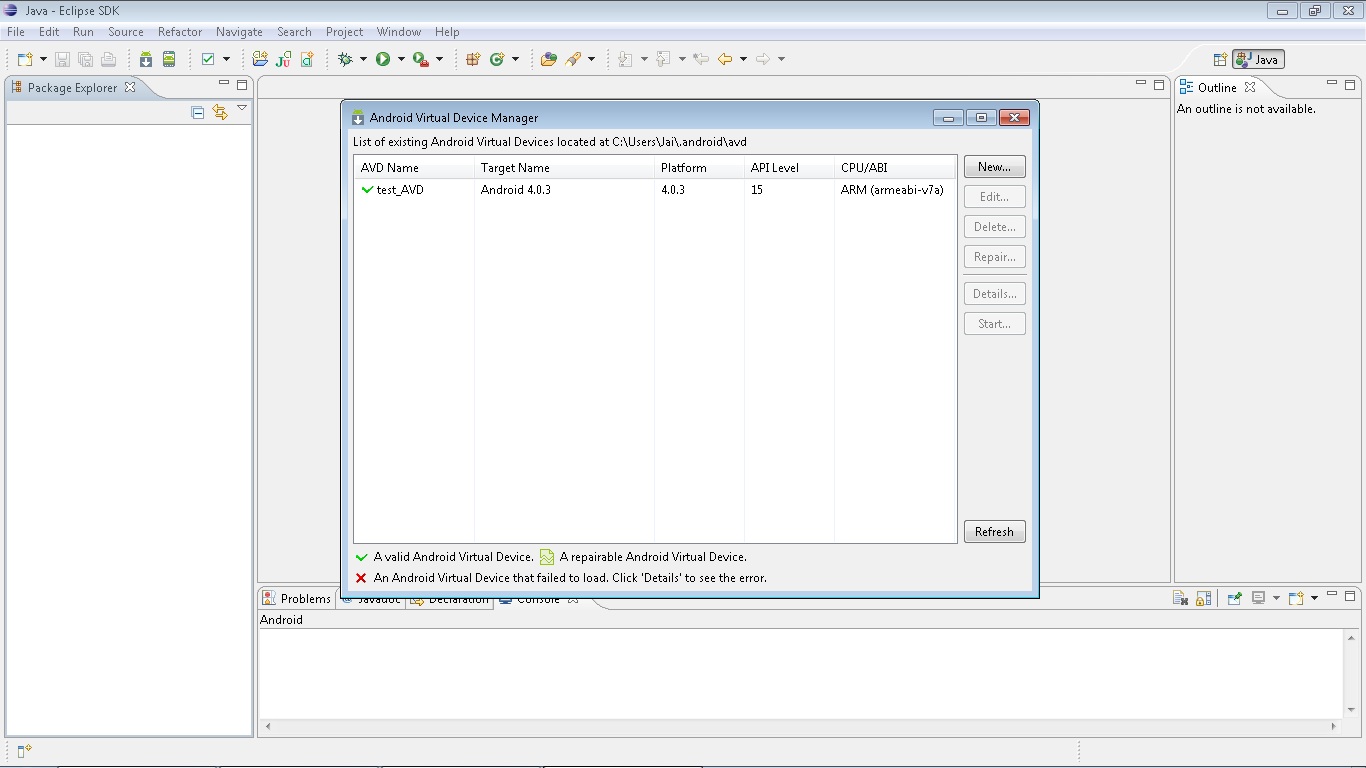Open dropdown next to Search icon

[591, 59]
